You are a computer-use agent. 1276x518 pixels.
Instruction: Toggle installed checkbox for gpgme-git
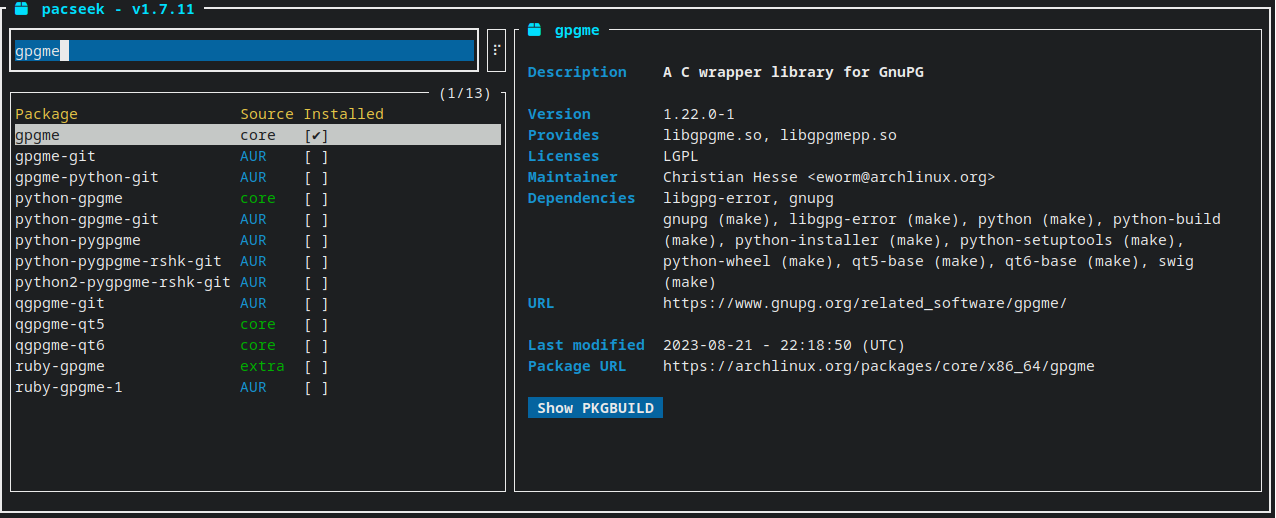pos(316,156)
